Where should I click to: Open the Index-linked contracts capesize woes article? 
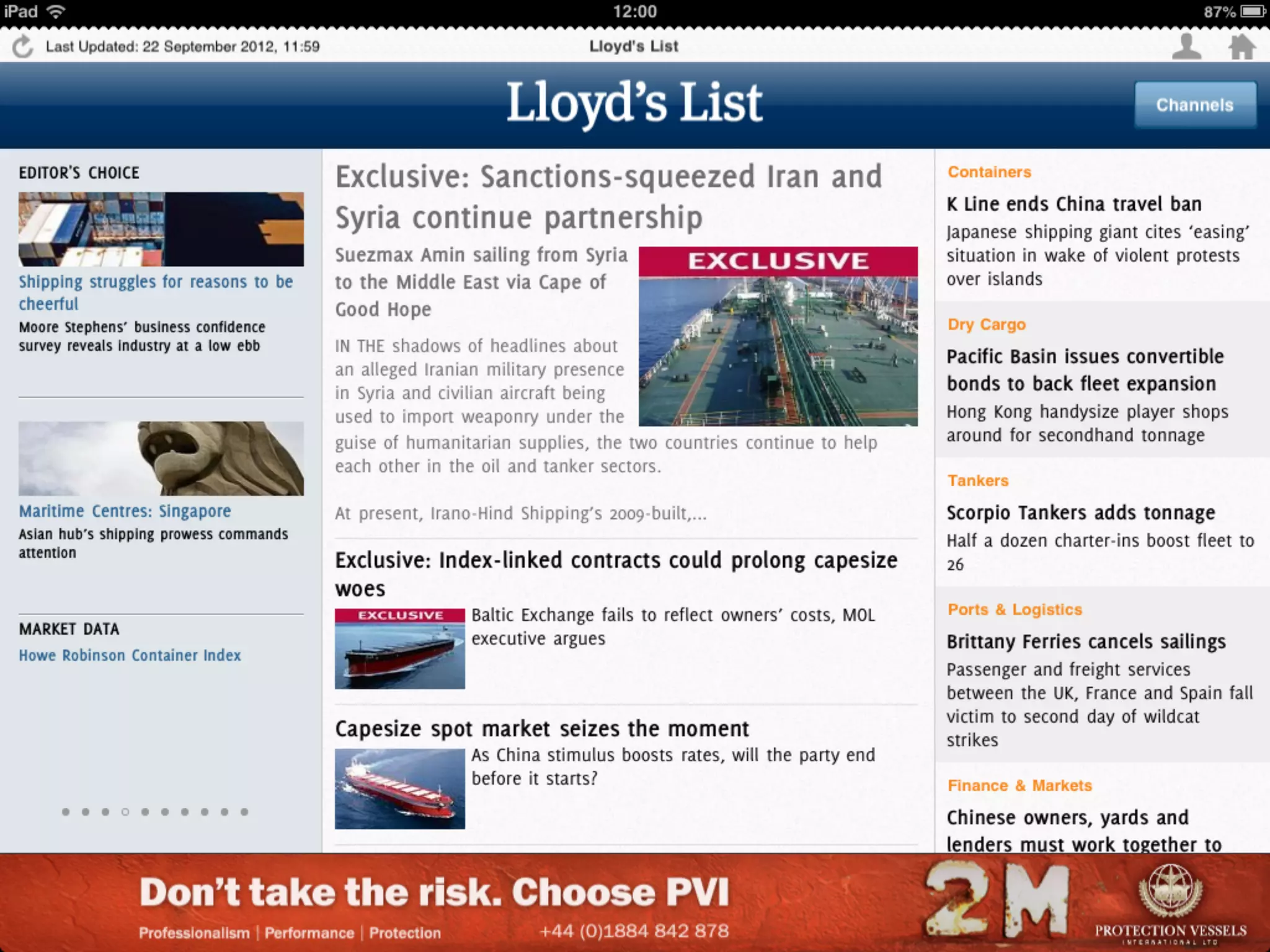pyautogui.click(x=616, y=574)
